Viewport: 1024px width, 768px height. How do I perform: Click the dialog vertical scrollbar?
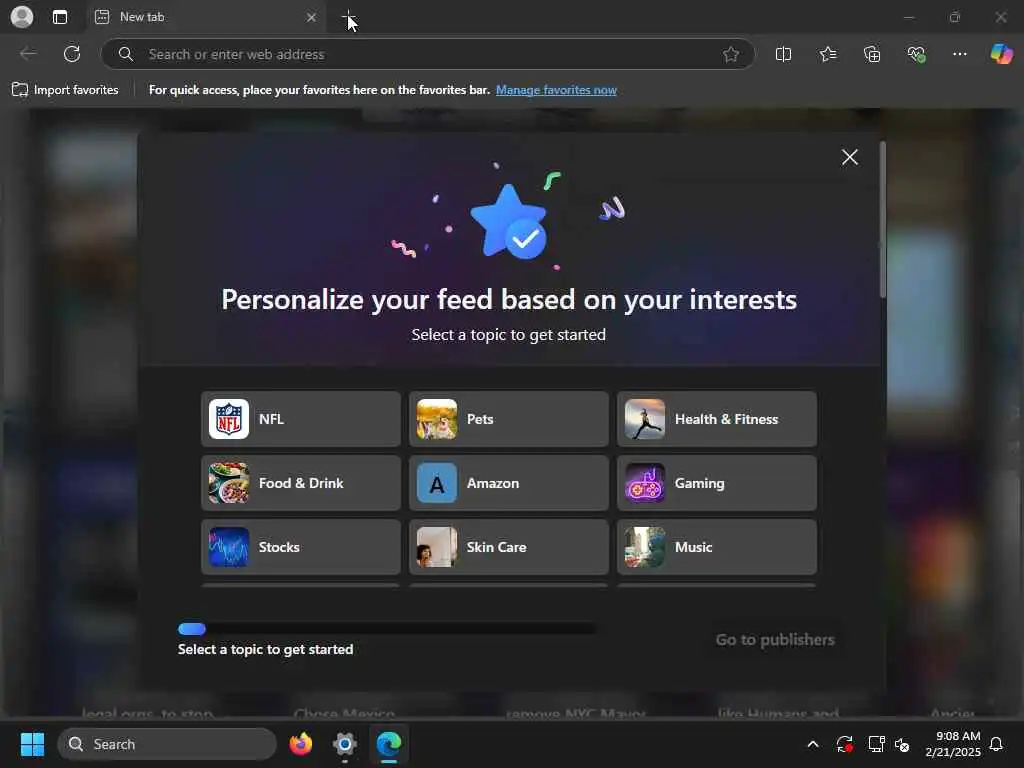pos(882,219)
